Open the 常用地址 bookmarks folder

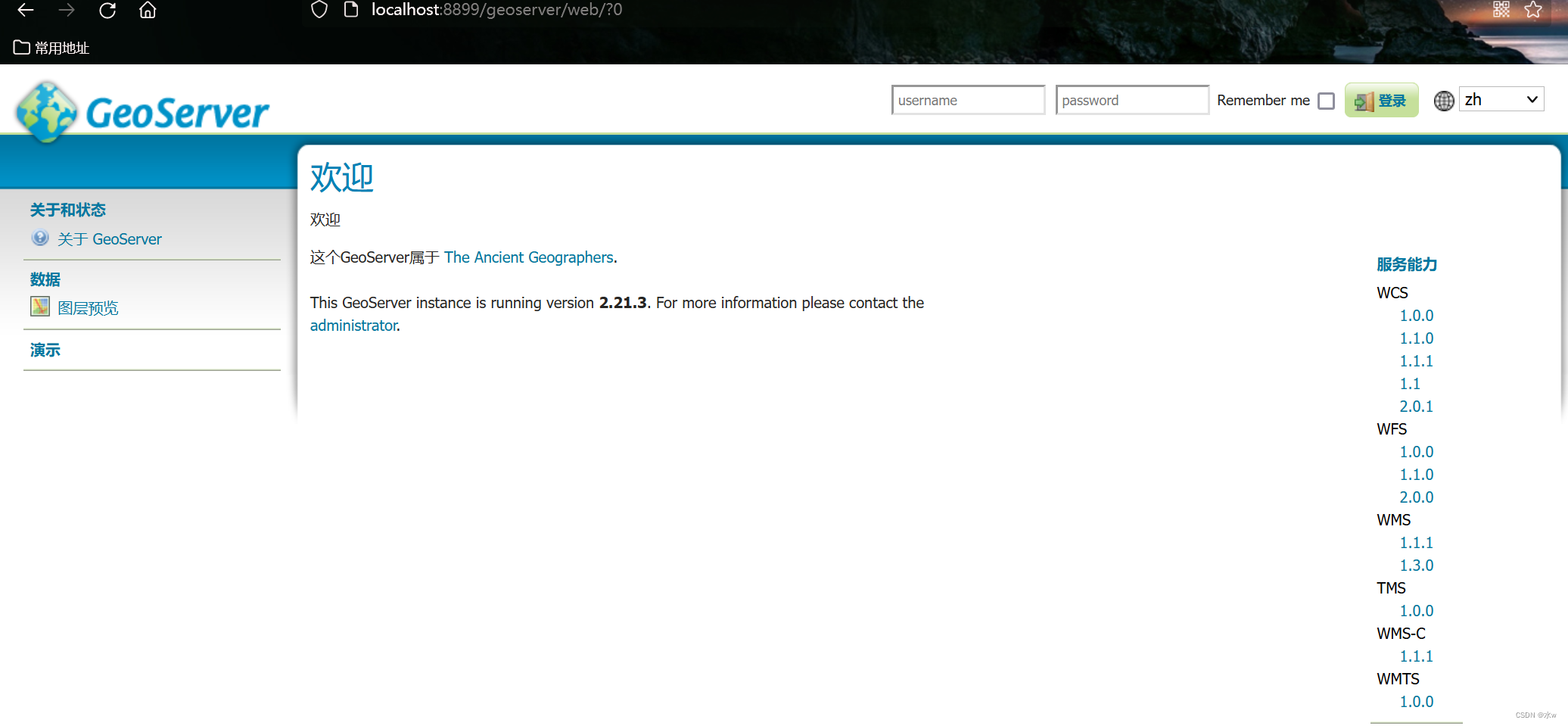click(x=51, y=48)
